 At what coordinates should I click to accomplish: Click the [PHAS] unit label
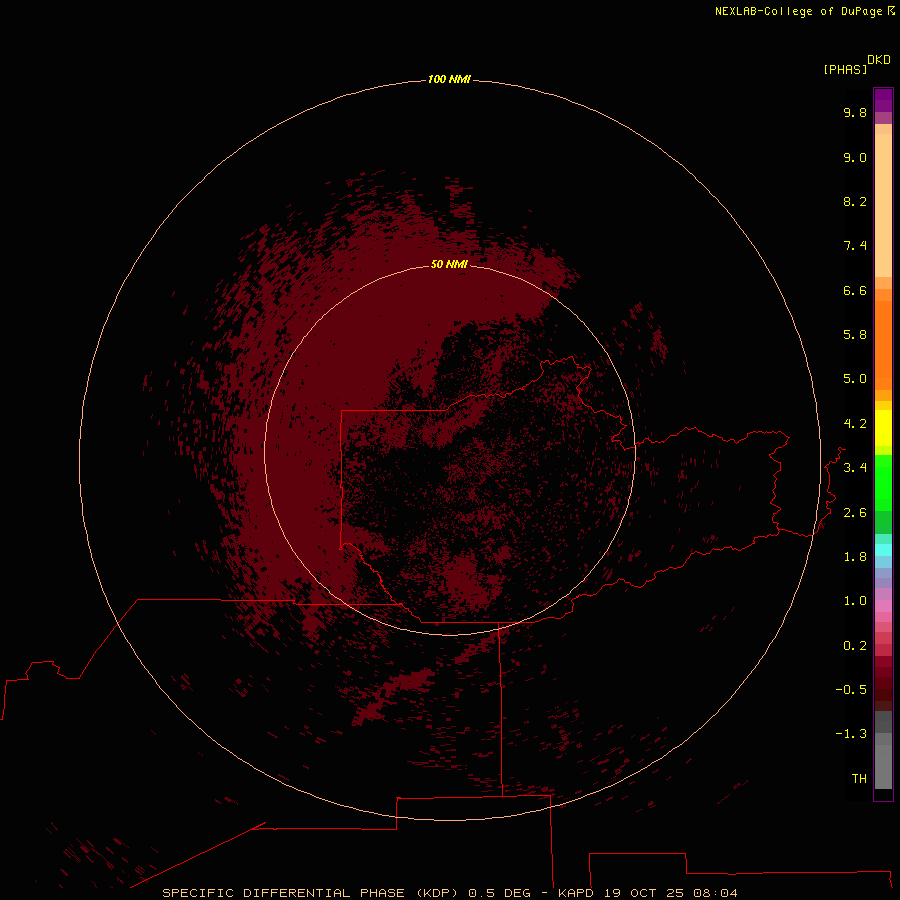coord(845,69)
